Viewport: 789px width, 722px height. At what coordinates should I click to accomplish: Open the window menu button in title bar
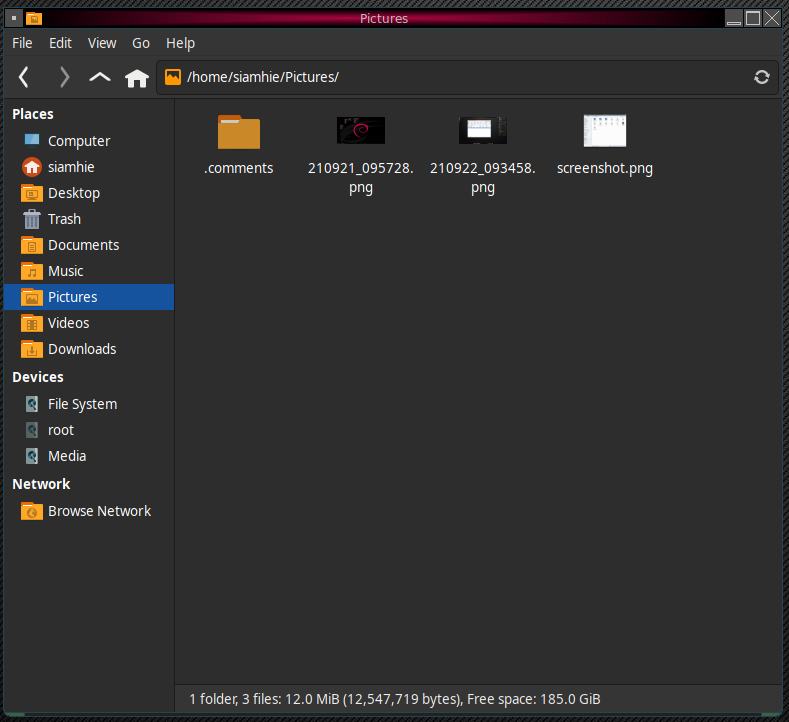pos(14,19)
